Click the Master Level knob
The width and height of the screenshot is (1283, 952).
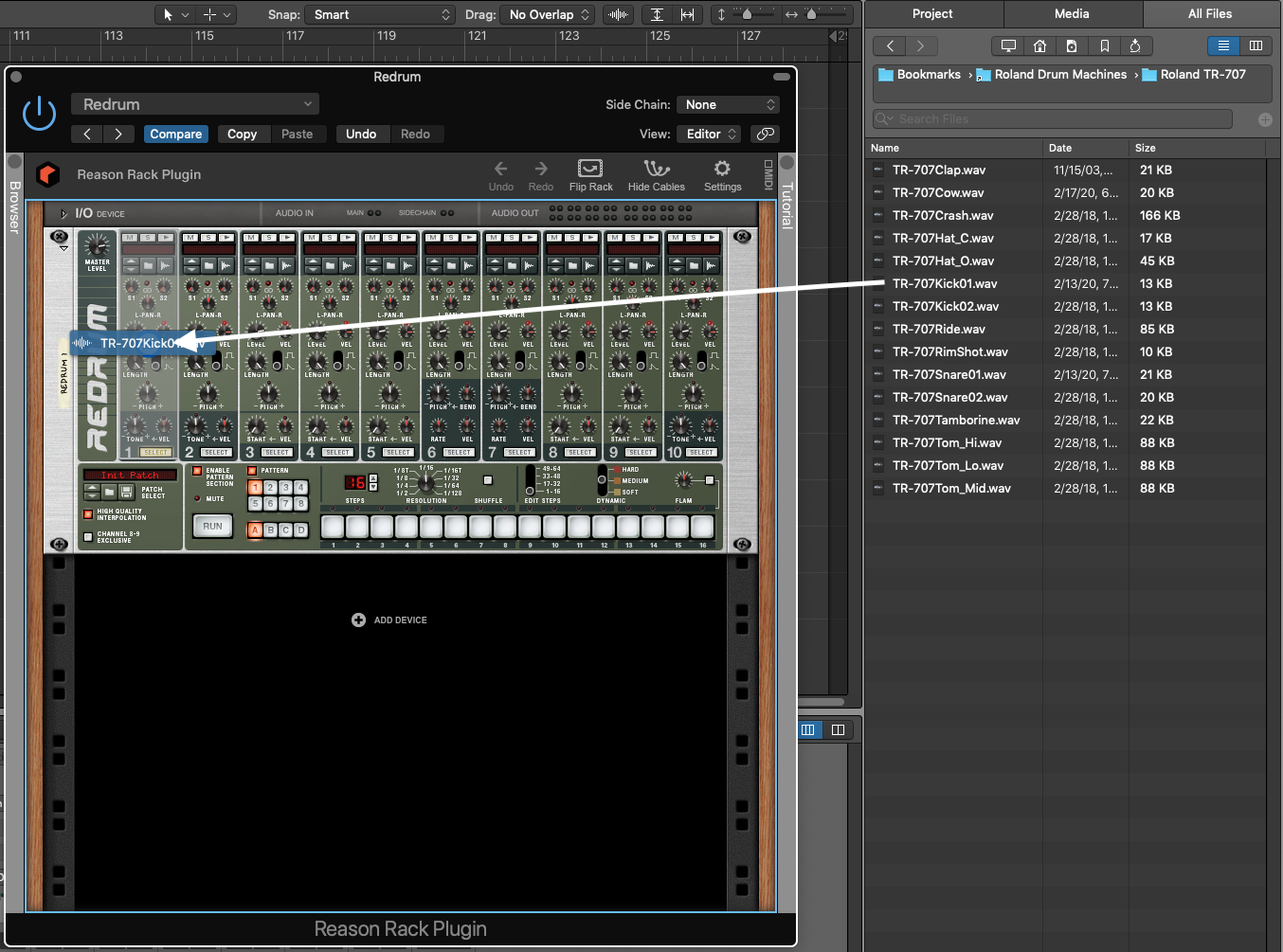pyautogui.click(x=97, y=245)
